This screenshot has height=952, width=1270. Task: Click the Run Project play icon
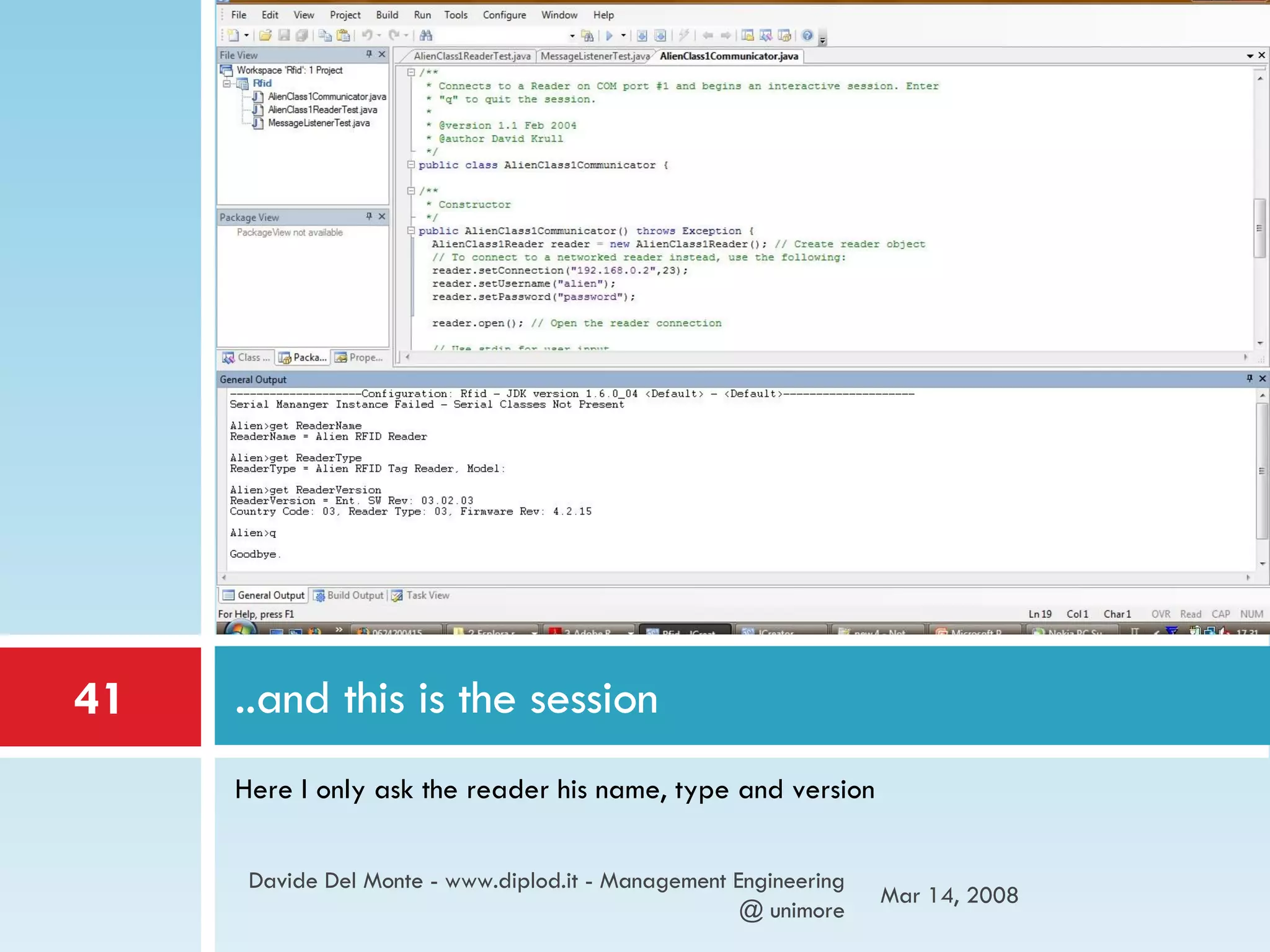point(609,35)
